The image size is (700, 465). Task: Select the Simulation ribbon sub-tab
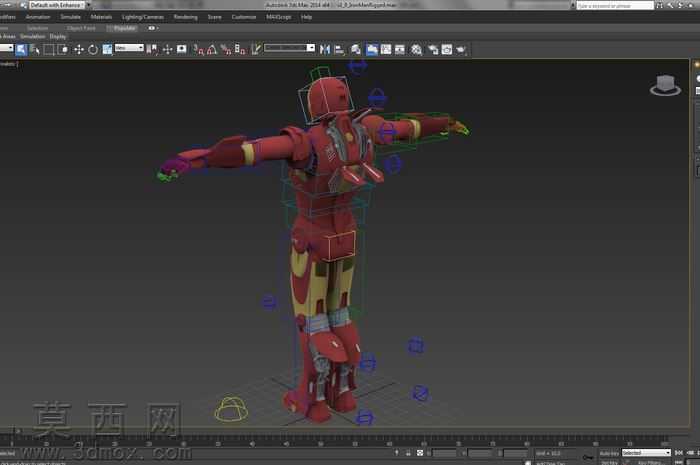click(x=33, y=37)
